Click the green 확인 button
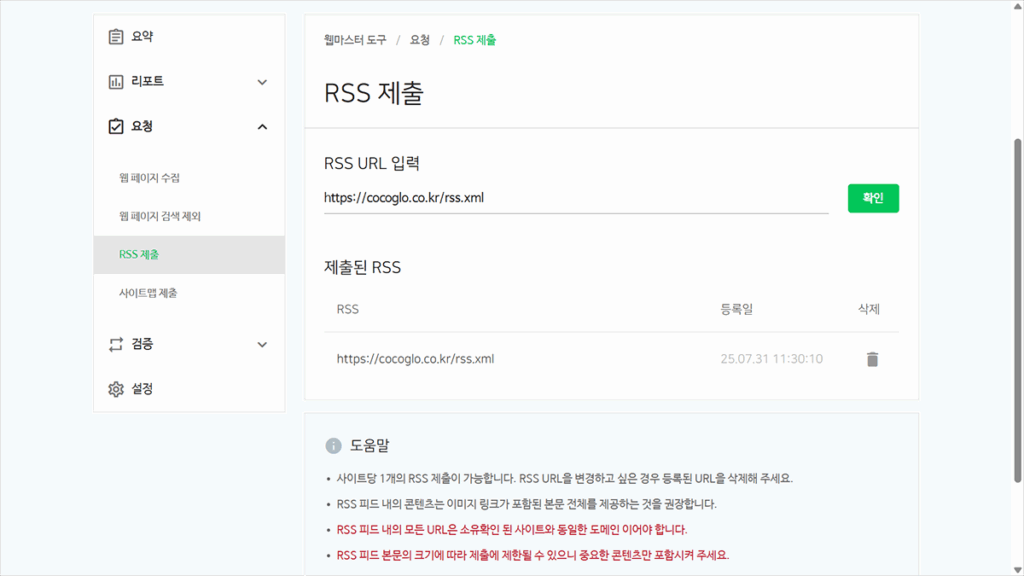 [x=873, y=198]
